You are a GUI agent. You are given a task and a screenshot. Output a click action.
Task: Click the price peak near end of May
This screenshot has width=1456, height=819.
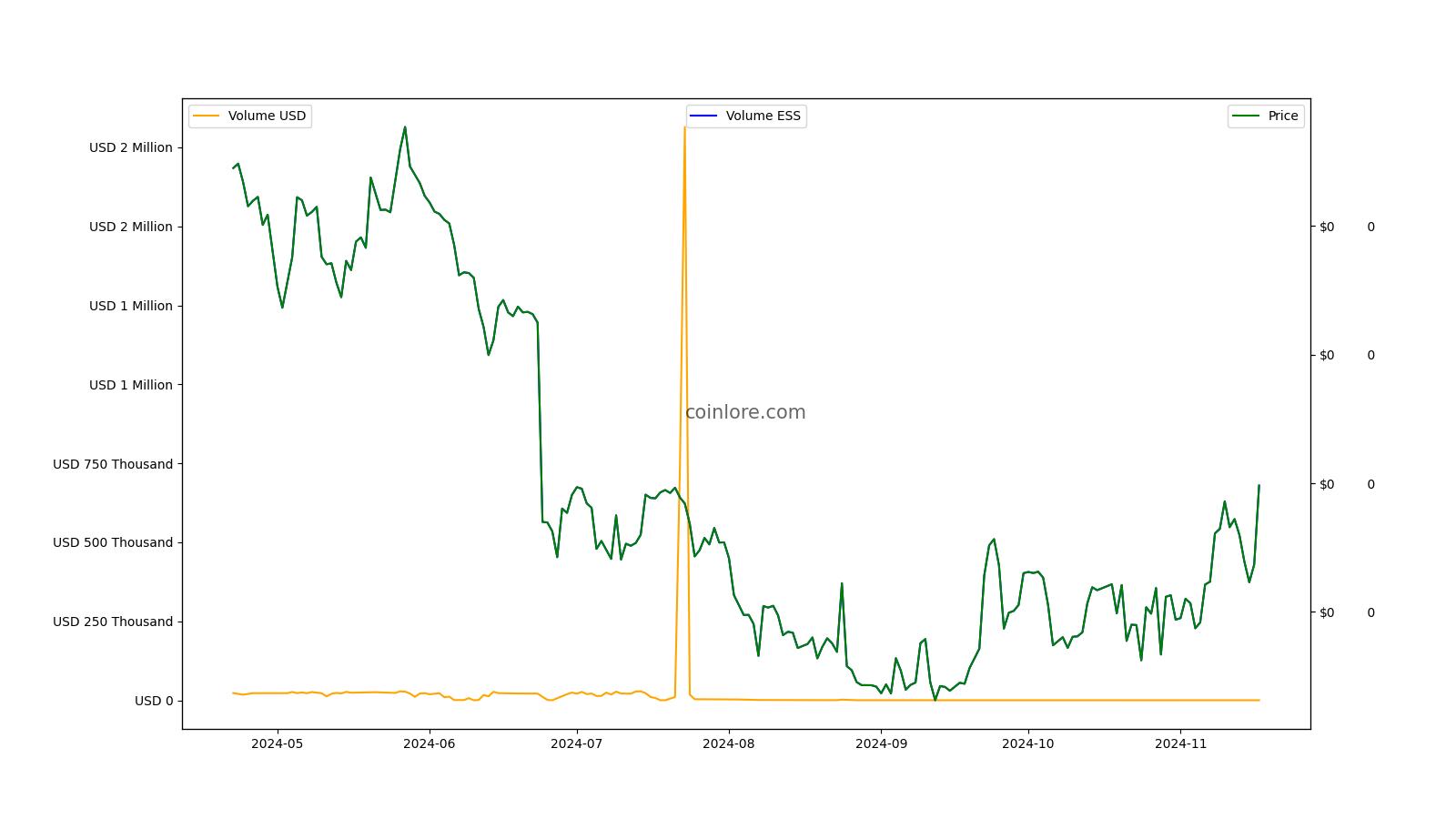pyautogui.click(x=405, y=127)
